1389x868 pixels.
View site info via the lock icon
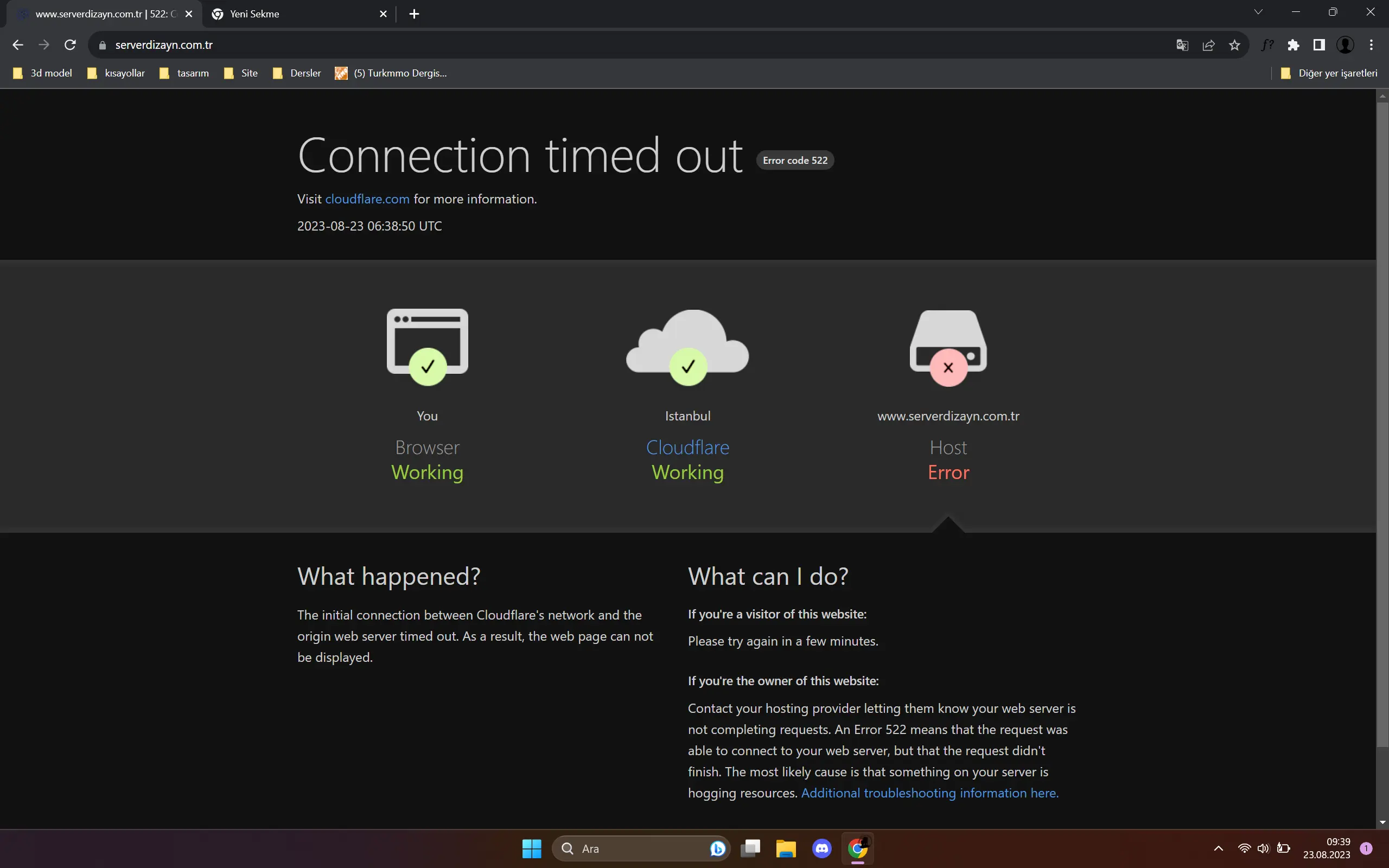pyautogui.click(x=103, y=46)
